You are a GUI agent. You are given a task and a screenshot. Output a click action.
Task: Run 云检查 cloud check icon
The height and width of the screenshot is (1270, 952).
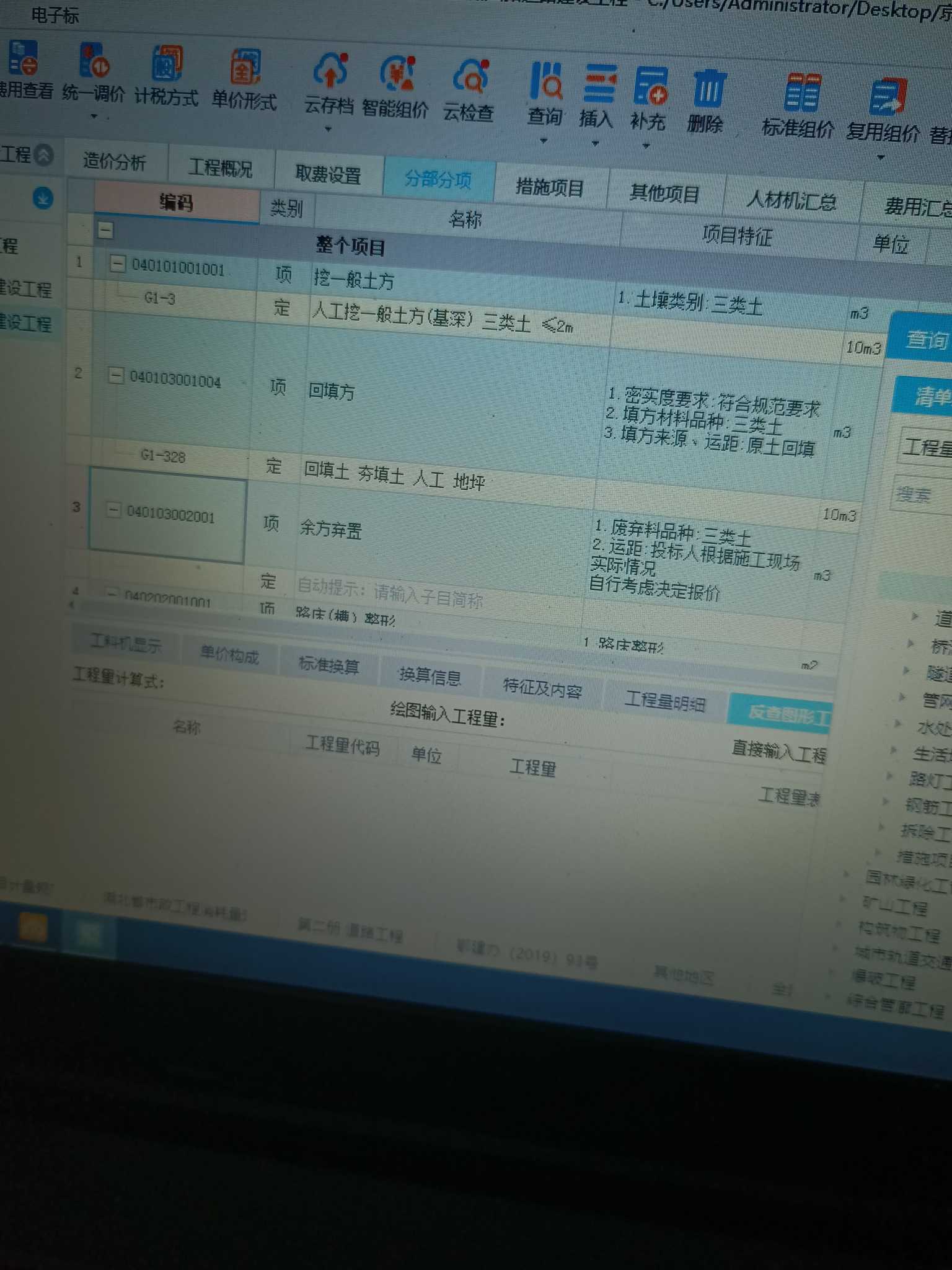tap(471, 77)
